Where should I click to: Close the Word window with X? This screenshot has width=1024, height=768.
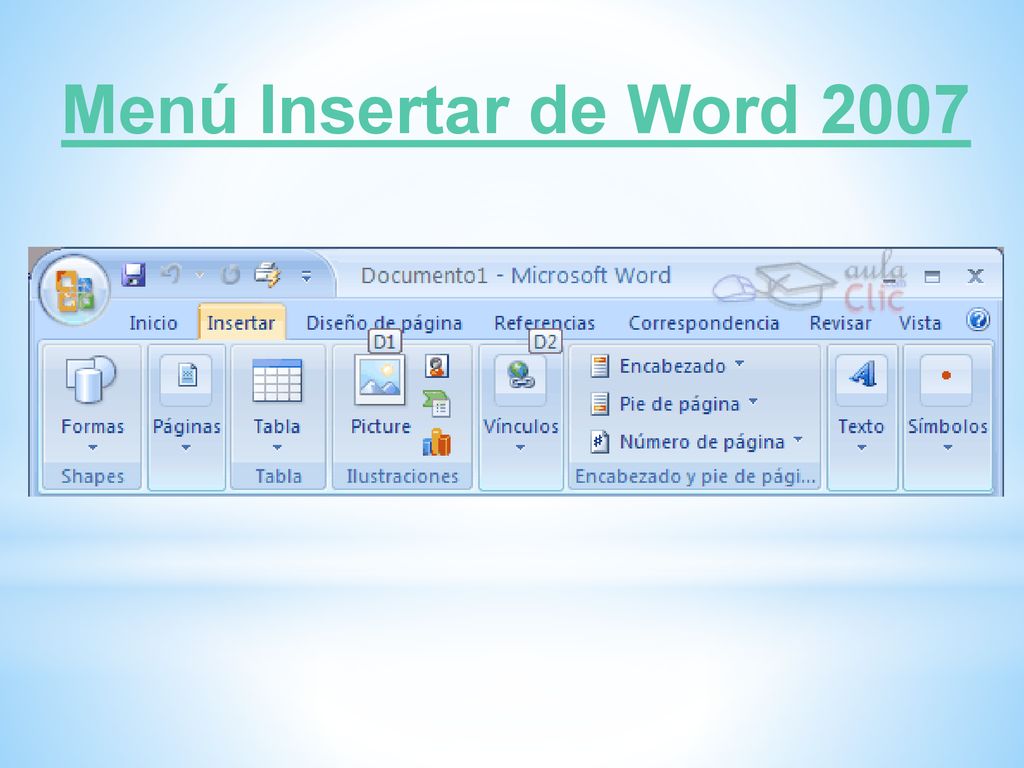click(x=975, y=276)
